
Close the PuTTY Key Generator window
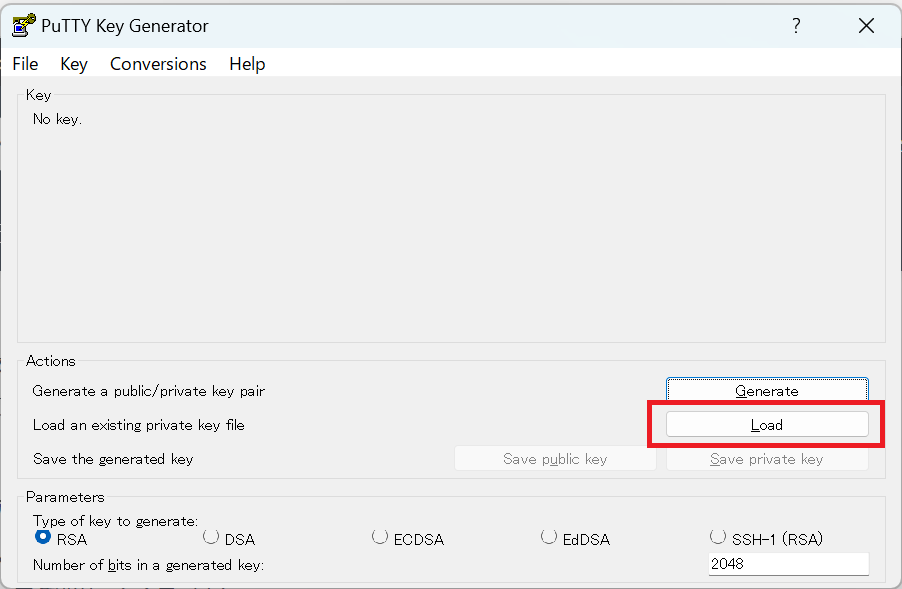[x=866, y=25]
